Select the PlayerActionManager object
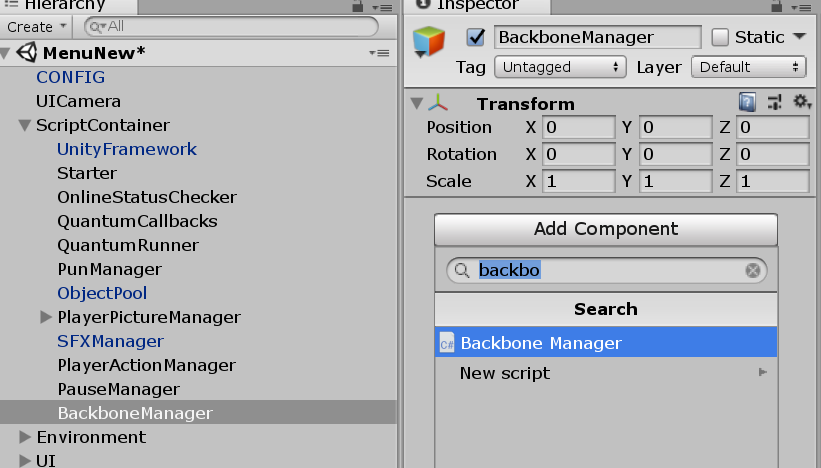The image size is (821, 468). (147, 365)
